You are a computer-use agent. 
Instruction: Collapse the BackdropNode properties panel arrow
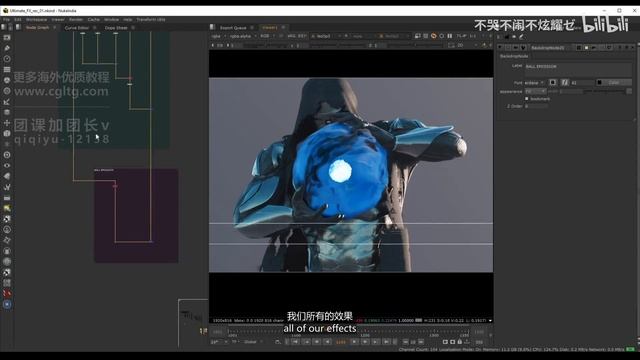coord(500,48)
